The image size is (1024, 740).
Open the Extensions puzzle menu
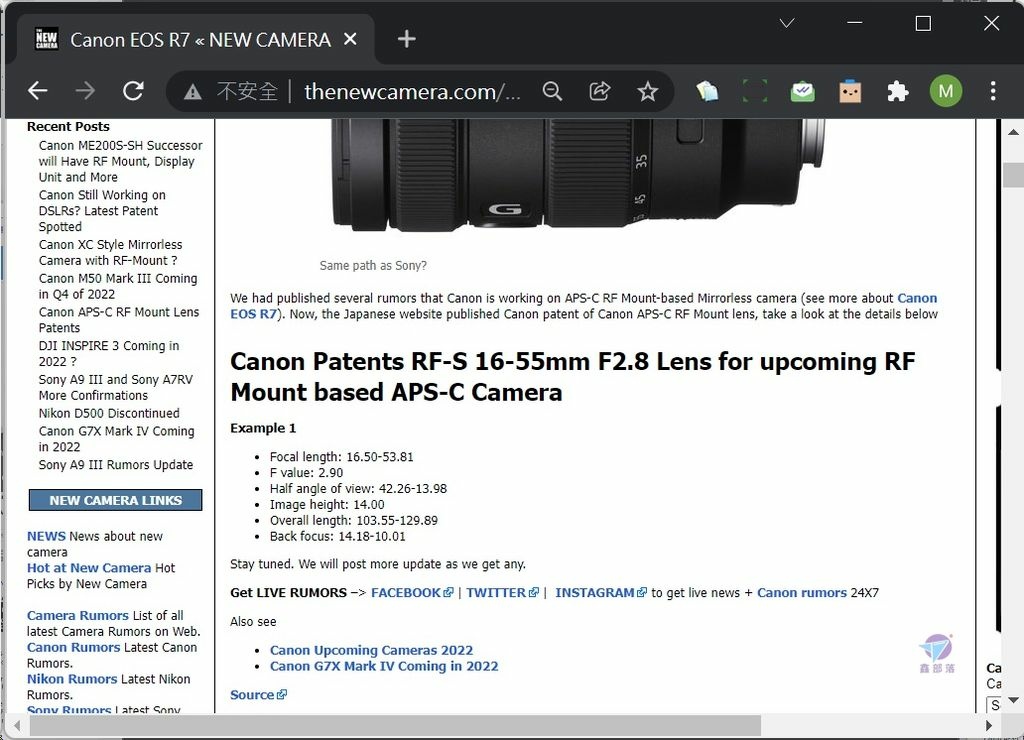point(898,91)
